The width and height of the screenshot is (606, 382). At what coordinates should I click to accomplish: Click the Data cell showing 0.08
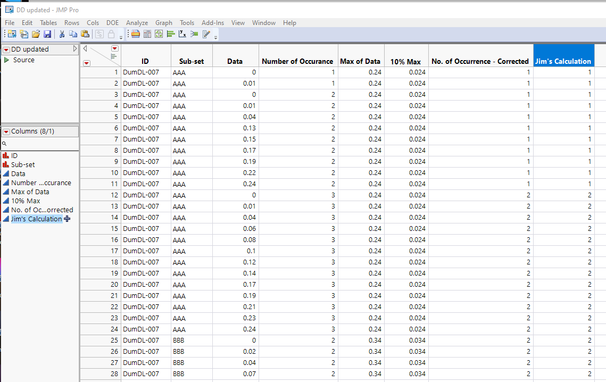(235, 240)
